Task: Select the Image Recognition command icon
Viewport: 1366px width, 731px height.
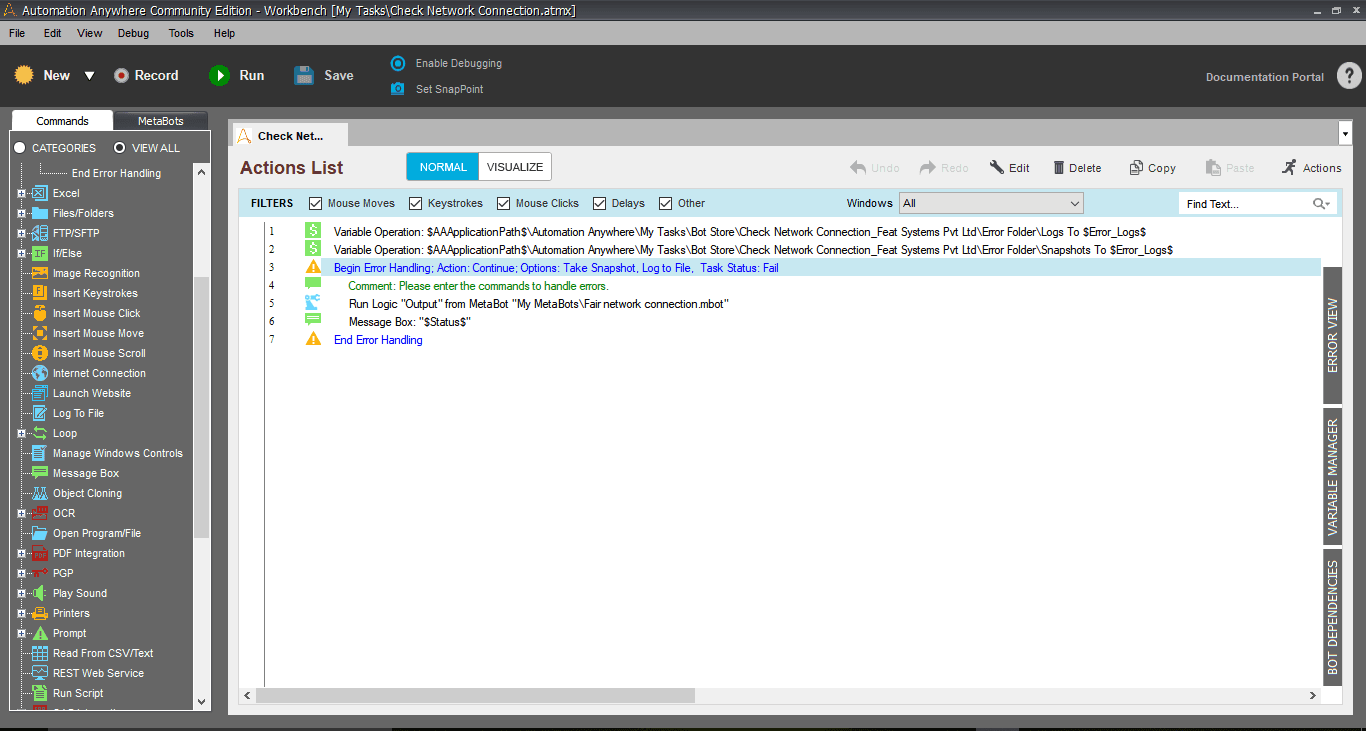Action: [40, 273]
